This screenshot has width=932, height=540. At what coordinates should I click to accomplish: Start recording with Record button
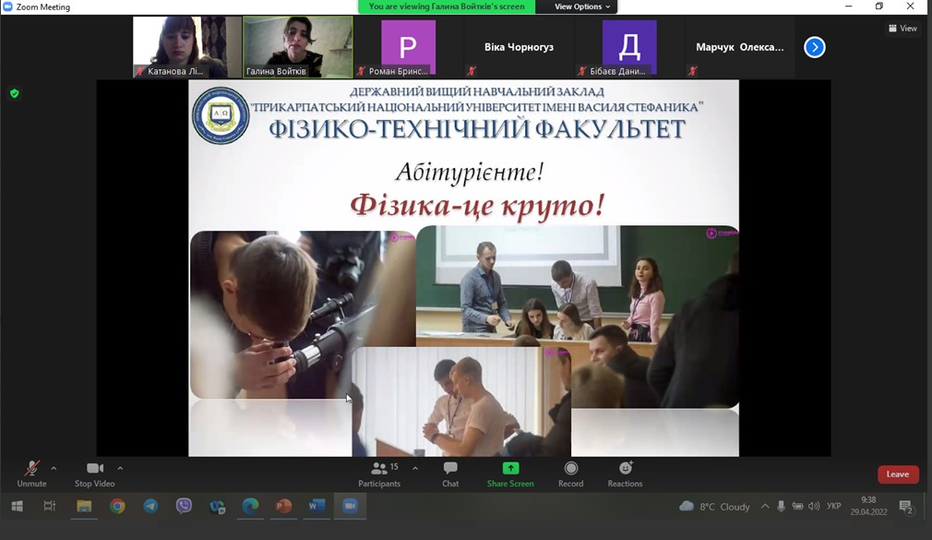(570, 473)
